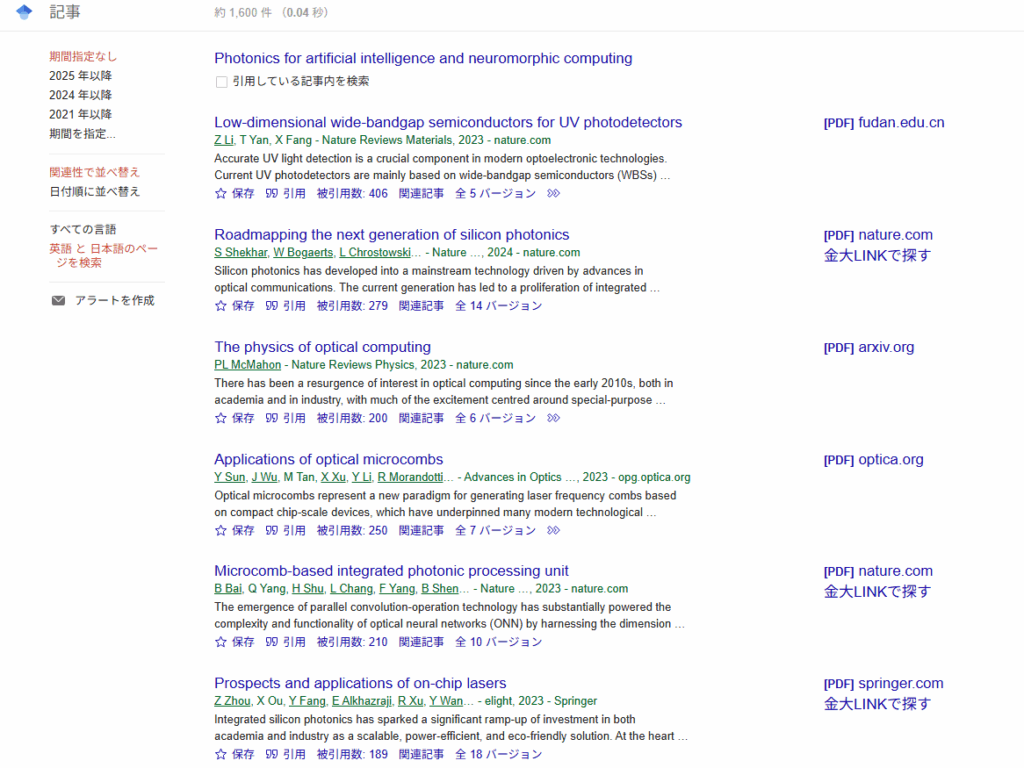
Task: Open The physics of optical computing title
Action: [x=323, y=347]
